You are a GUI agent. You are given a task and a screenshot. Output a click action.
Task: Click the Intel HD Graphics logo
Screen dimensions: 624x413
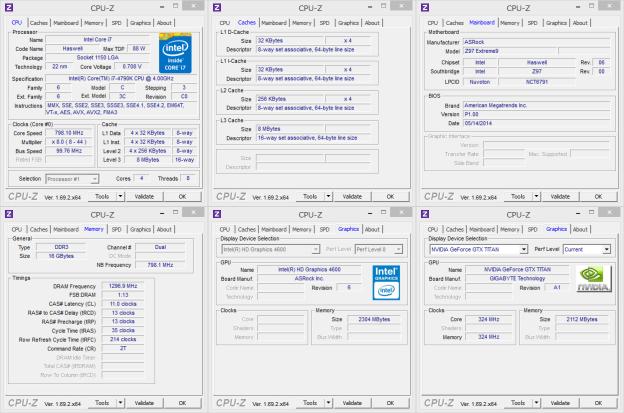tap(386, 283)
